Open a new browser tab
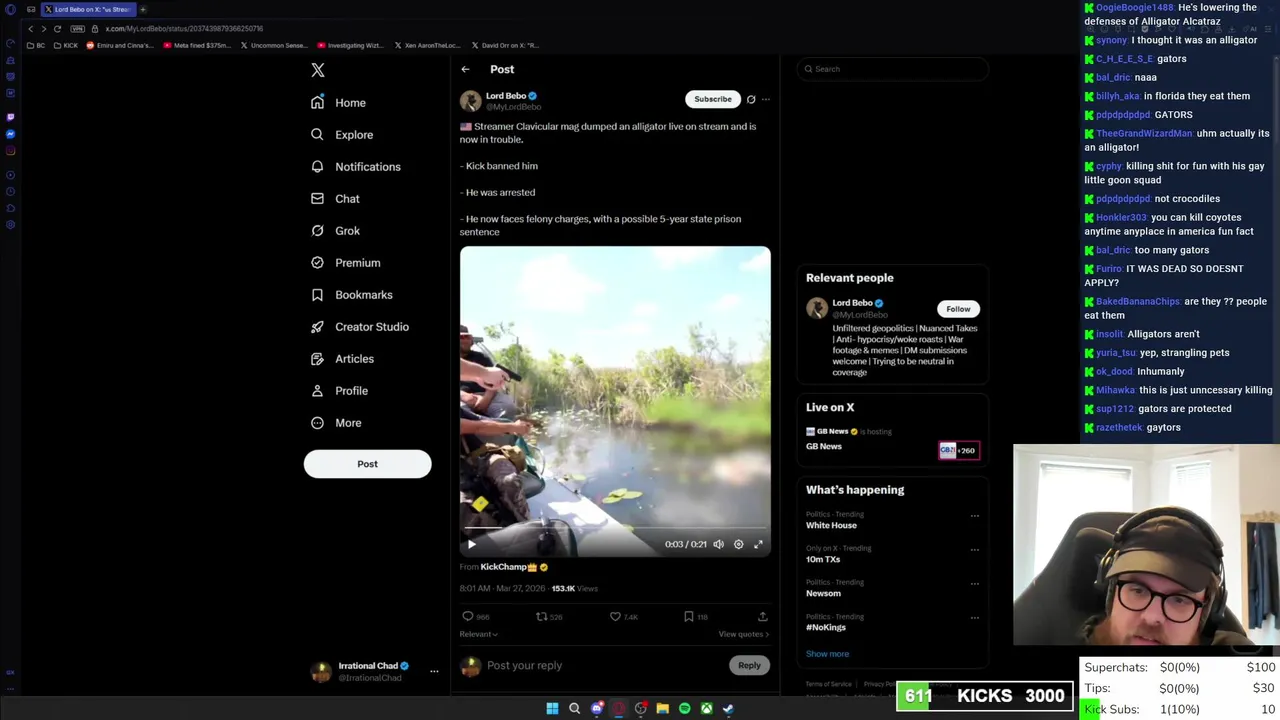Image resolution: width=1280 pixels, height=720 pixels. 142,9
